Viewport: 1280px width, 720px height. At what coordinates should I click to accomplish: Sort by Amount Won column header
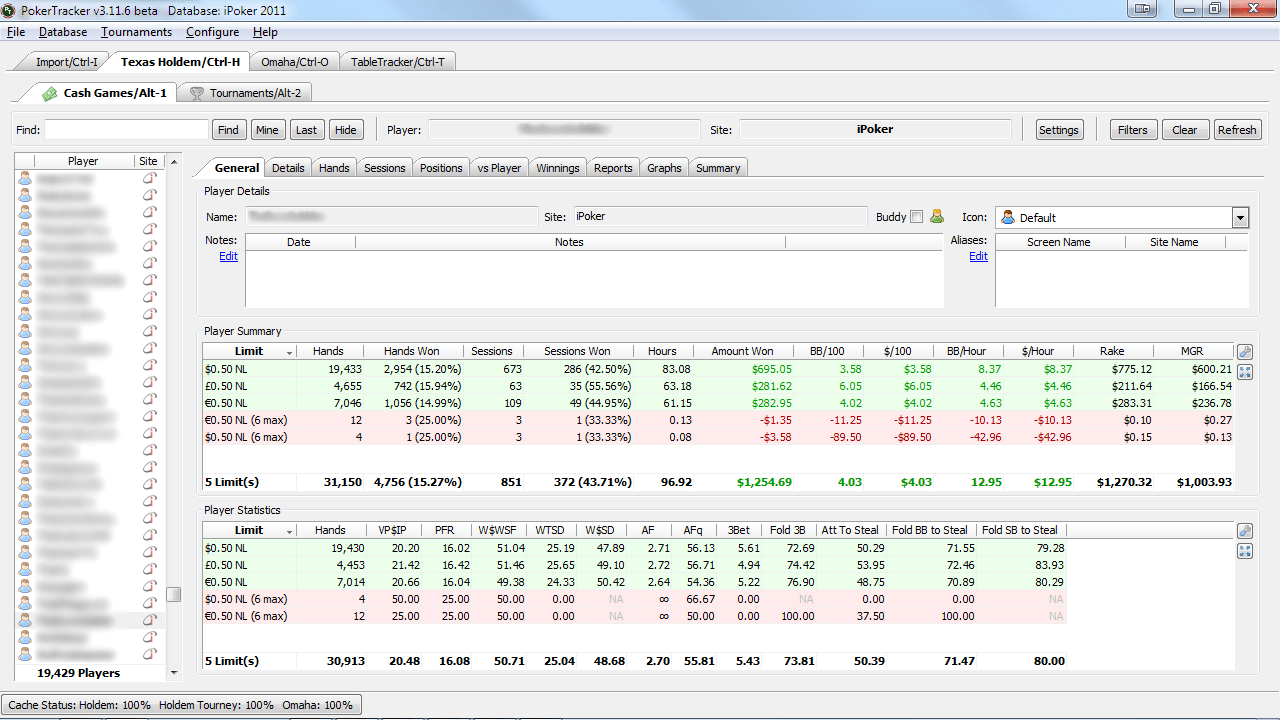(742, 351)
